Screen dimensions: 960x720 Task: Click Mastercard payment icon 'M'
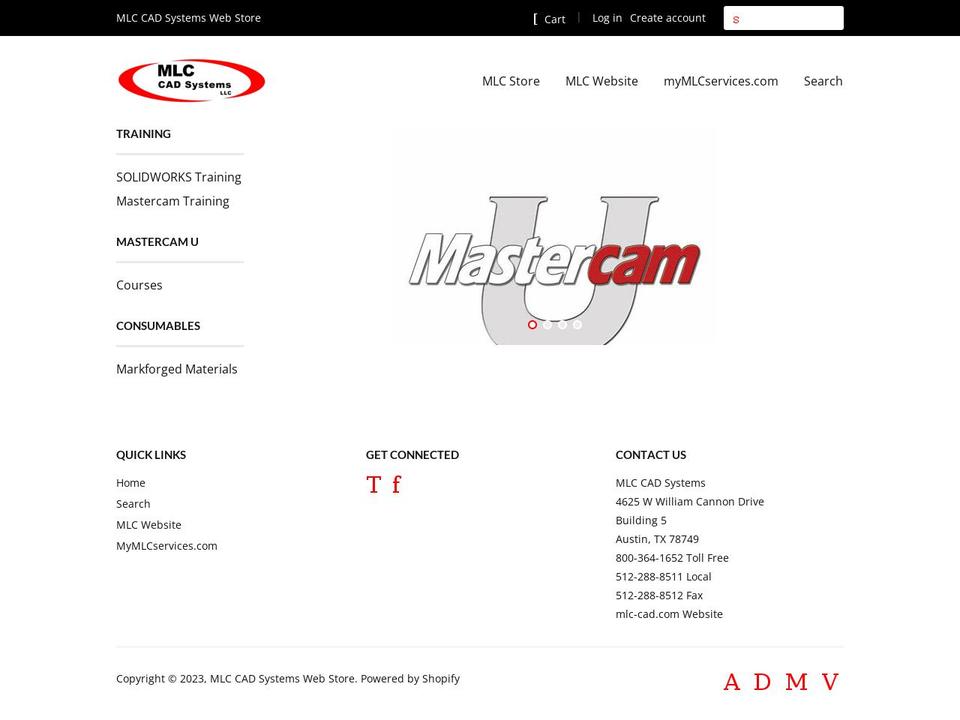(x=796, y=682)
